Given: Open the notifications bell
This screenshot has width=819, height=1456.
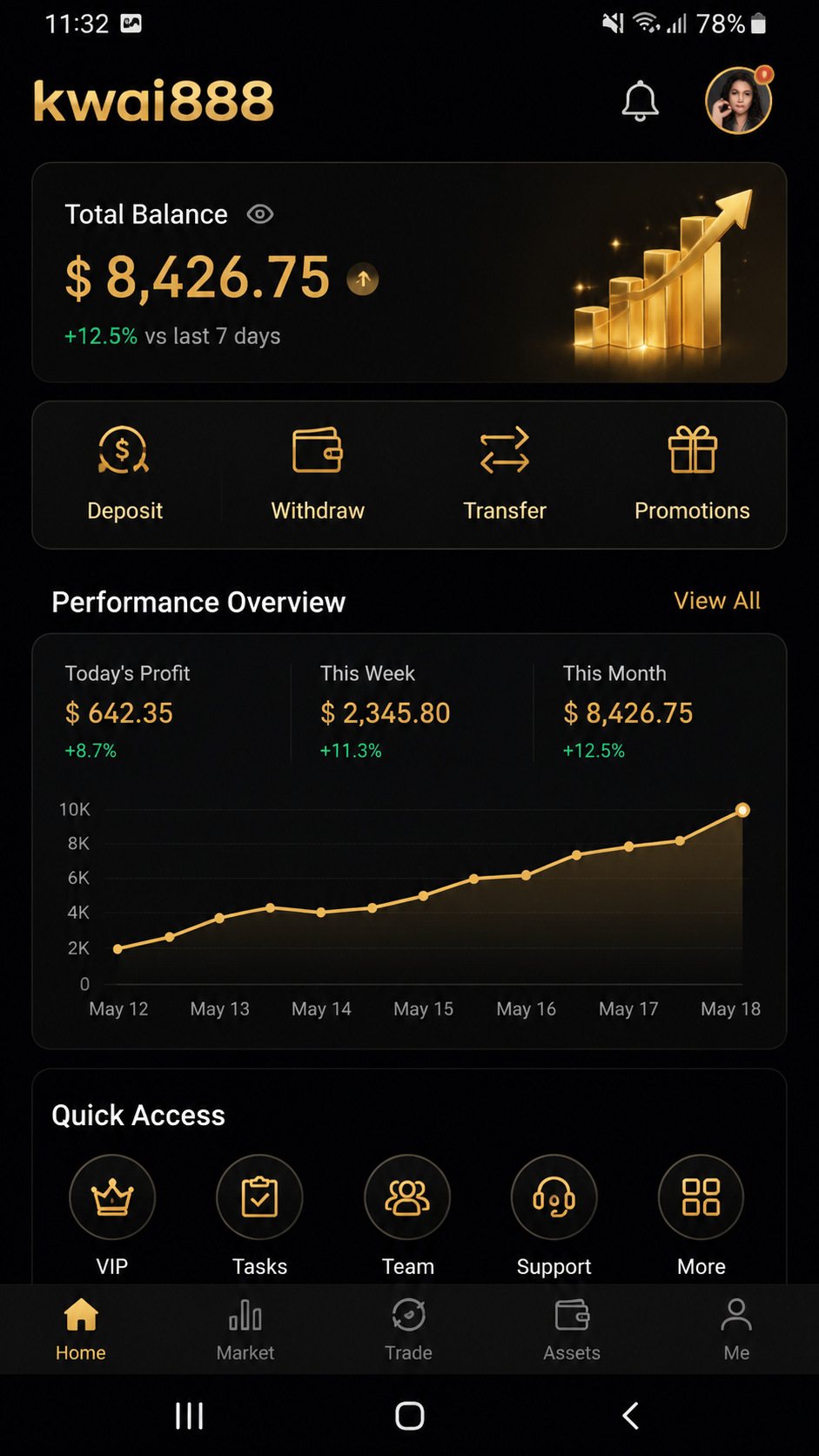Looking at the screenshot, I should point(640,101).
